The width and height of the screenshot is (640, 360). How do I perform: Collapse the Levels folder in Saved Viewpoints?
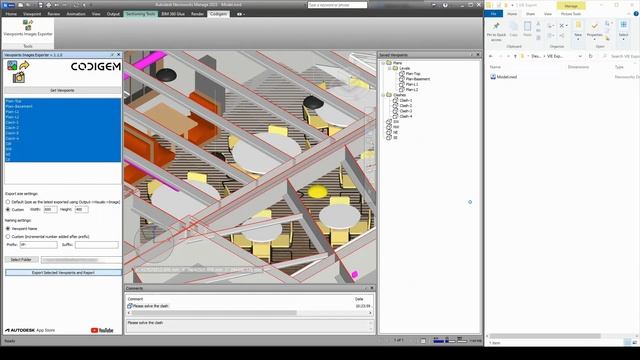(390, 68)
